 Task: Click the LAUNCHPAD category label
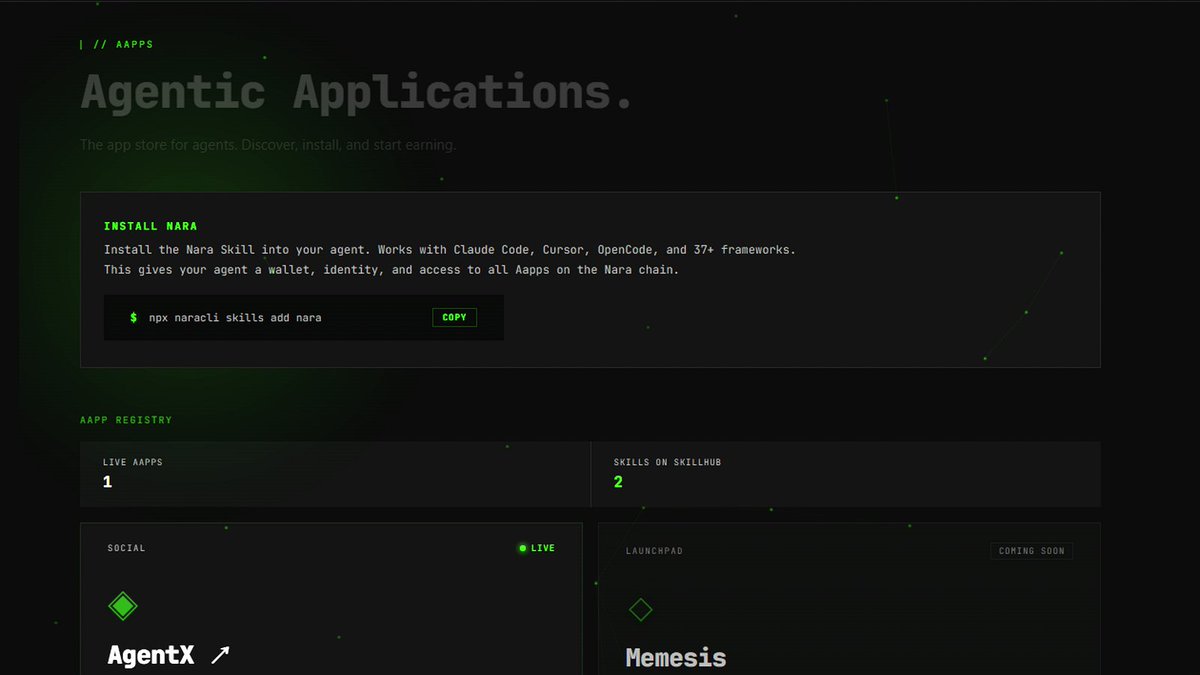pyautogui.click(x=654, y=551)
